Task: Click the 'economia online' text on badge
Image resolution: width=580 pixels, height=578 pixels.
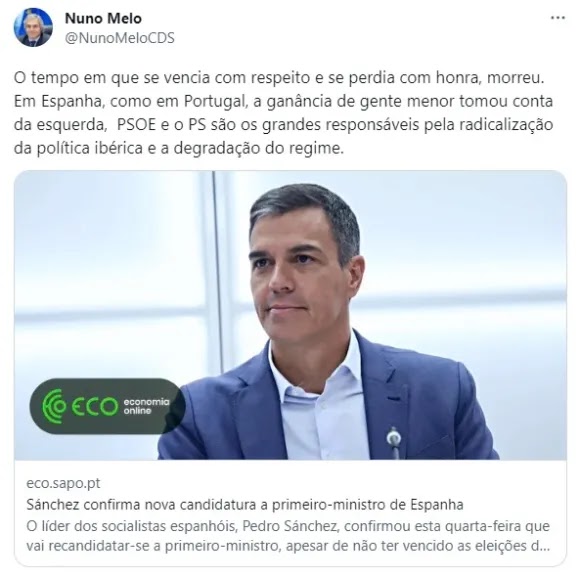Action: 146,406
